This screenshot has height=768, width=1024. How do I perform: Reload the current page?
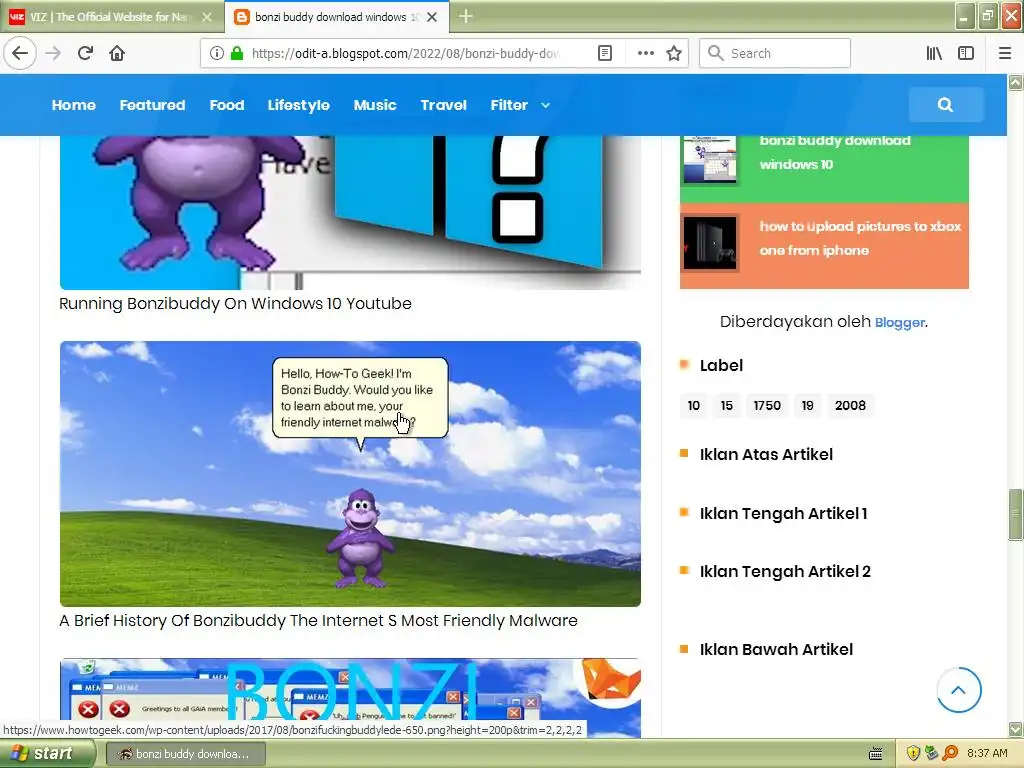pos(85,53)
